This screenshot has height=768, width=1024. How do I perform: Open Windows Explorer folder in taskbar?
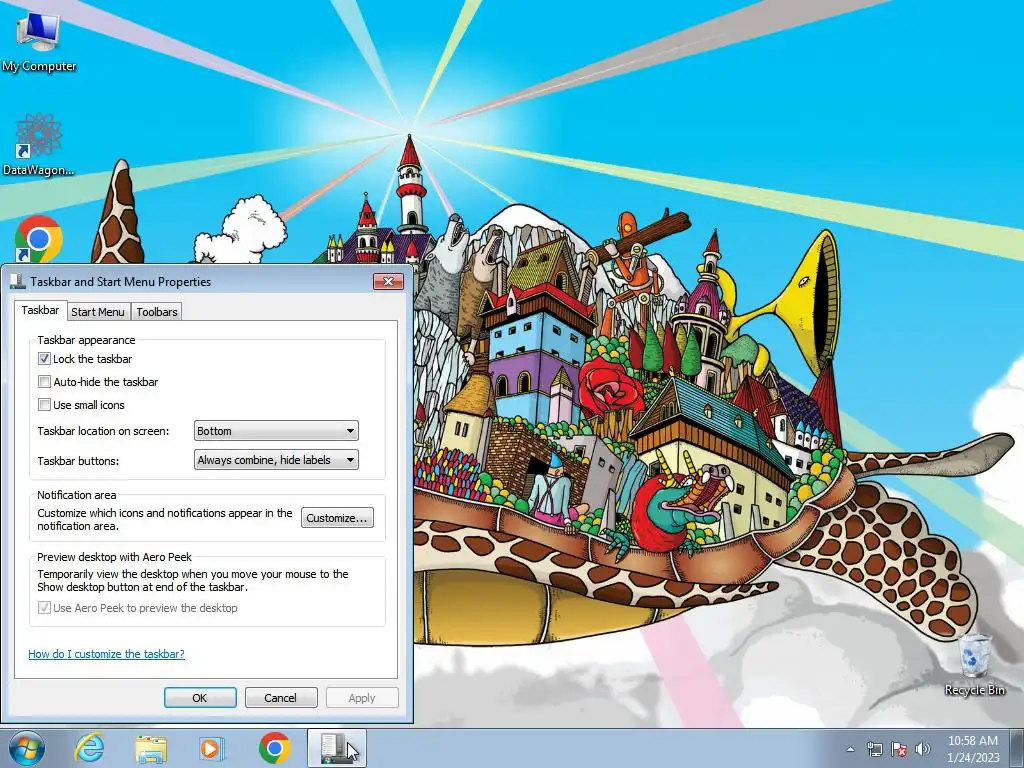[x=151, y=749]
